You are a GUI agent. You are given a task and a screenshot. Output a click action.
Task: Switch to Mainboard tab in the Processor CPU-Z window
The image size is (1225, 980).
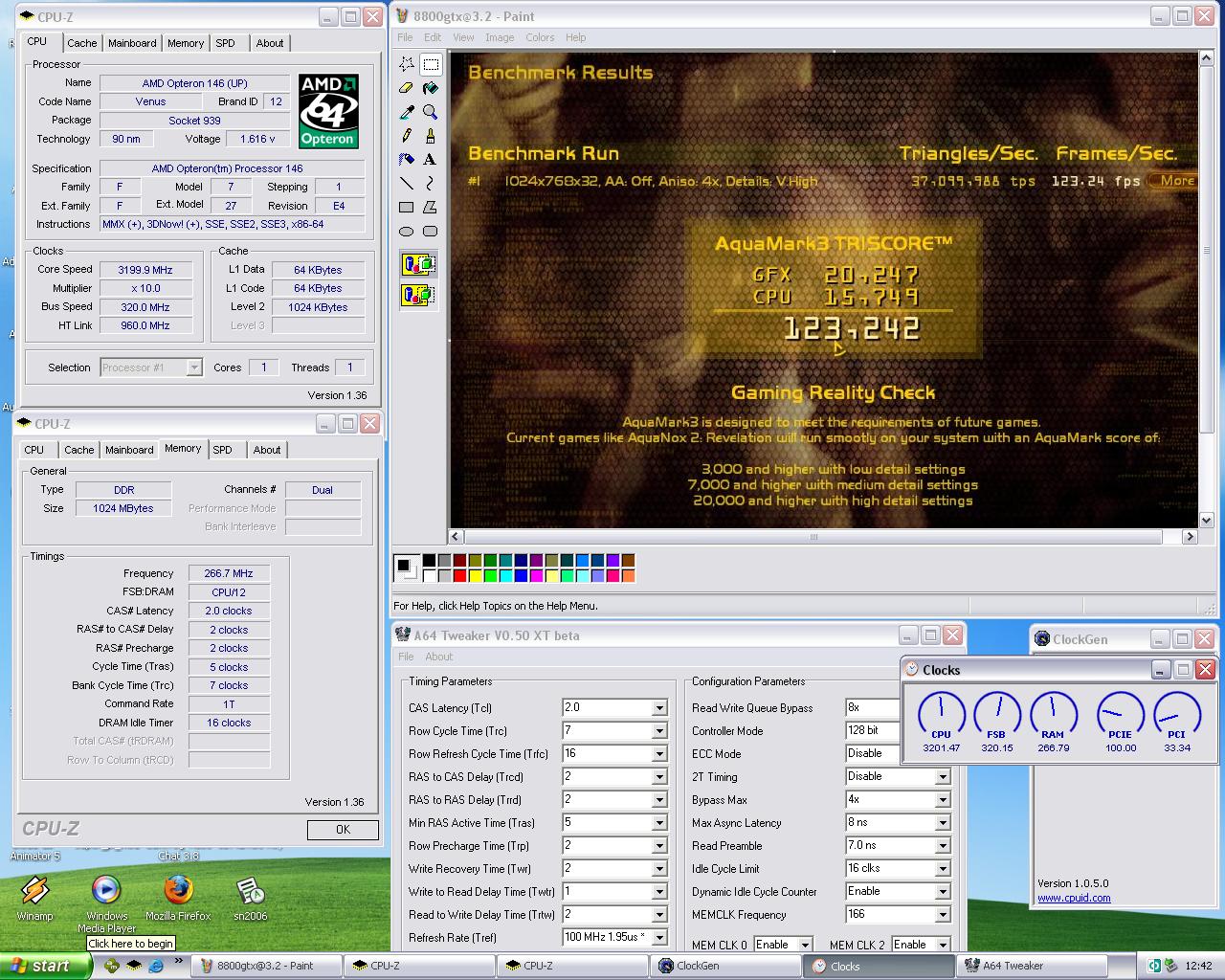(132, 43)
